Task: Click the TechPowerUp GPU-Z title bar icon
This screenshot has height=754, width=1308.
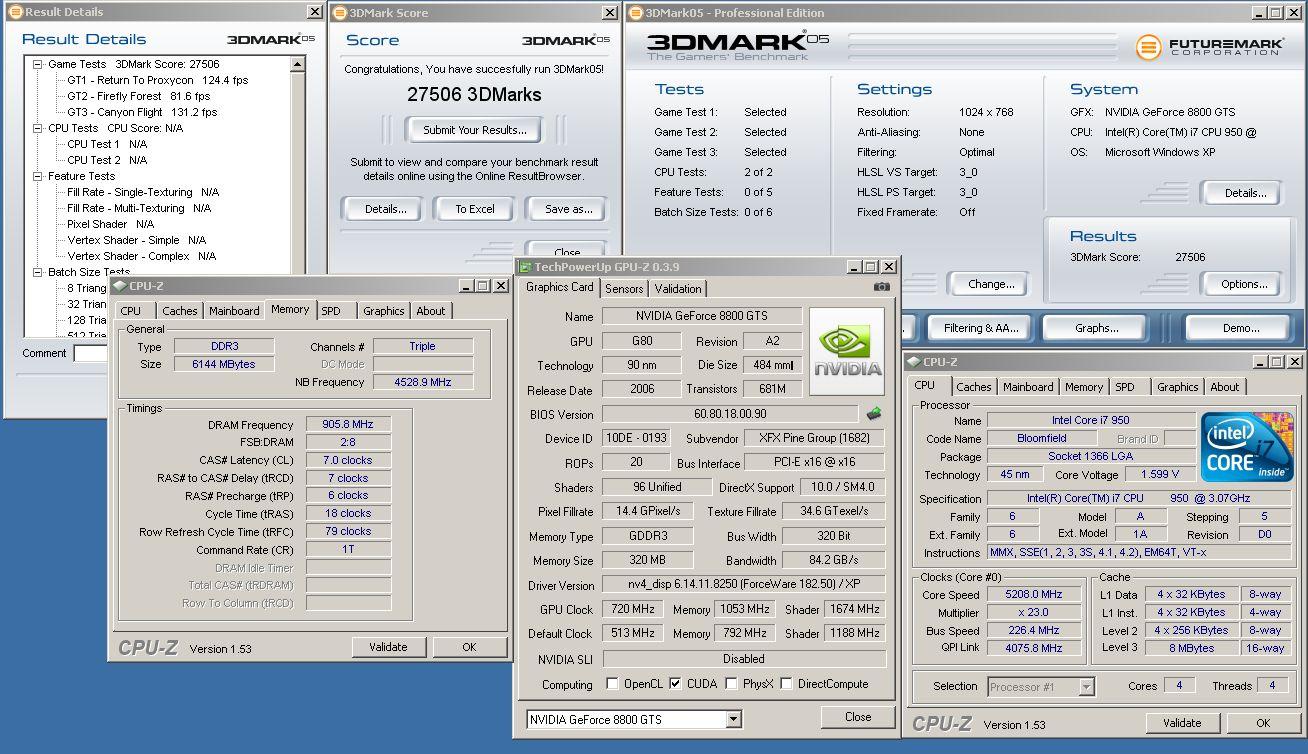Action: click(525, 266)
